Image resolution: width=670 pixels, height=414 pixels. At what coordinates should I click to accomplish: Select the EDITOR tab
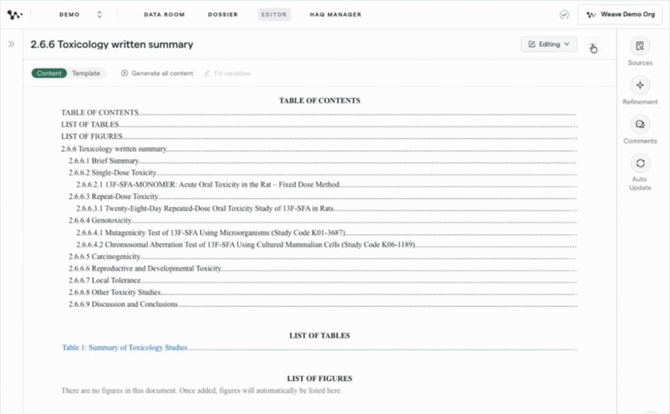coord(274,15)
